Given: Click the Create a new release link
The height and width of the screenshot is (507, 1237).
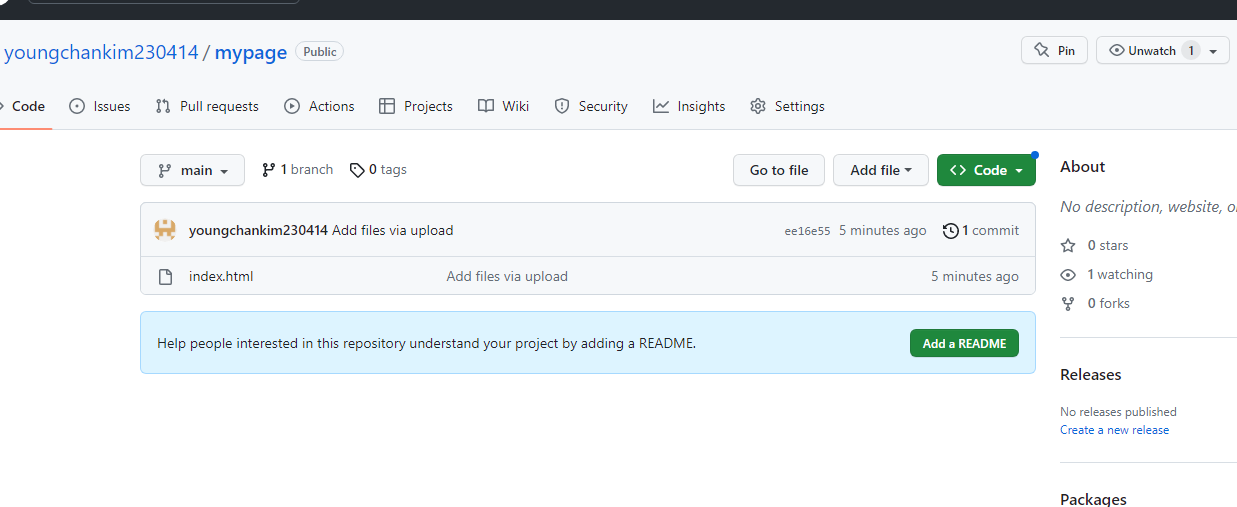Looking at the screenshot, I should pyautogui.click(x=1114, y=430).
